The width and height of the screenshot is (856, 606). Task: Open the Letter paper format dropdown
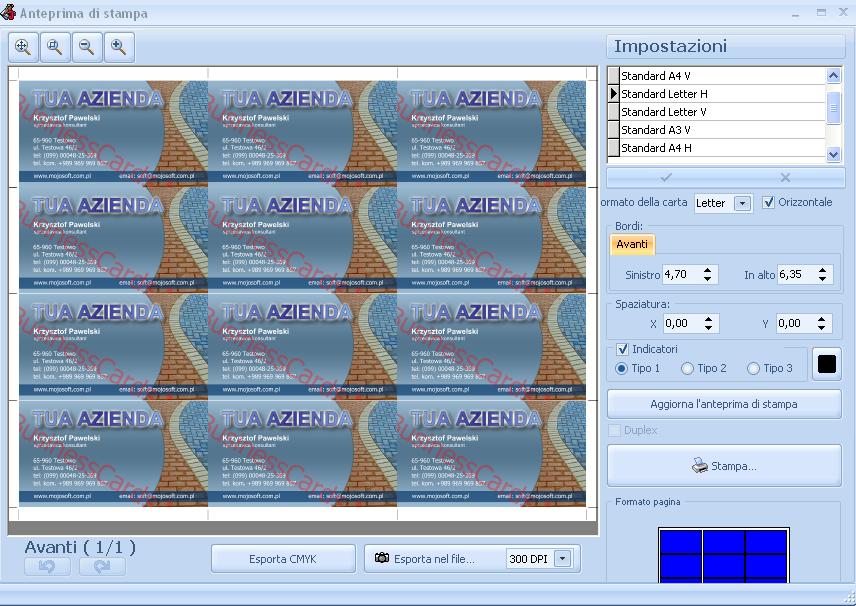click(x=742, y=204)
